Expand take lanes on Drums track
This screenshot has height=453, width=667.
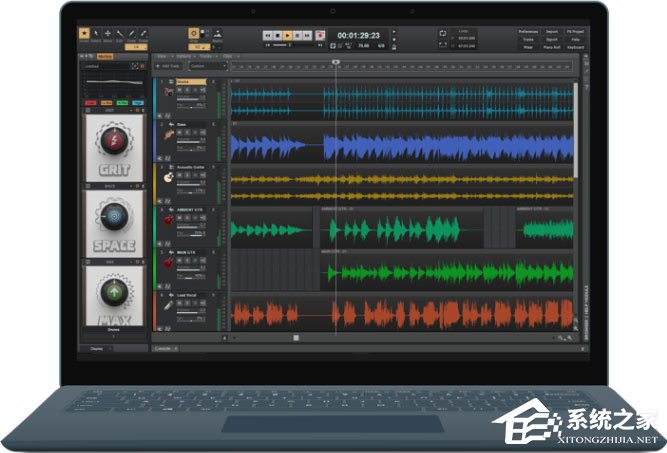pos(160,116)
